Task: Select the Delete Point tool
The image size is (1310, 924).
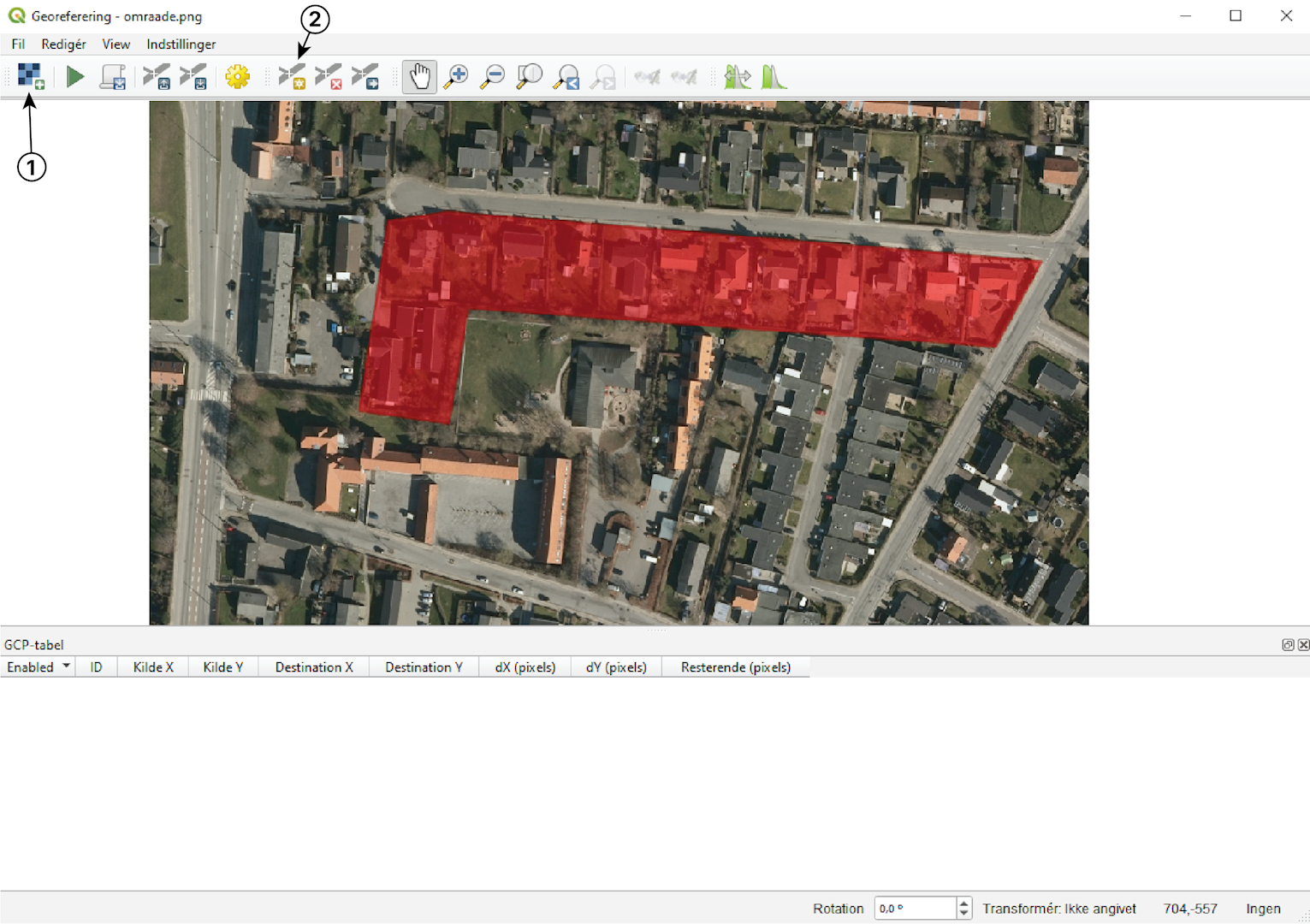Action: (x=329, y=77)
